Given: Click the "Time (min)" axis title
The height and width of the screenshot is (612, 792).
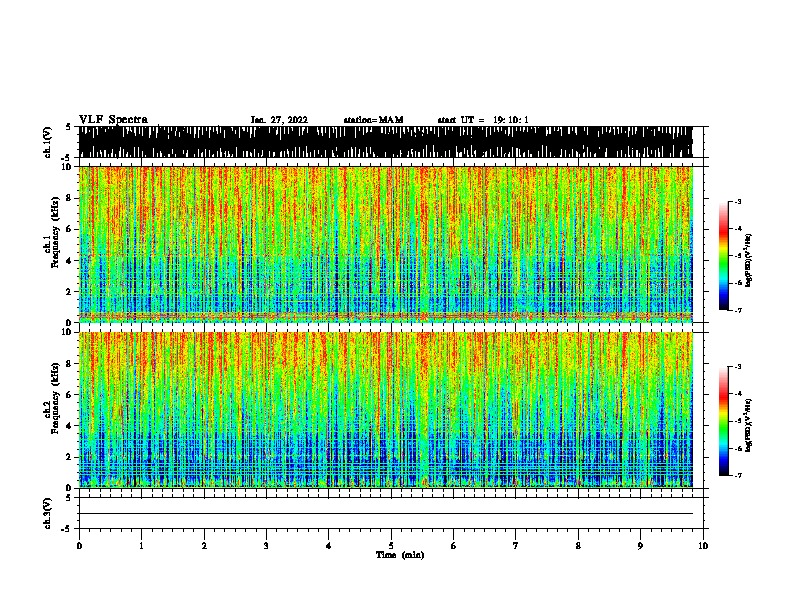Looking at the screenshot, I should pyautogui.click(x=400, y=555).
